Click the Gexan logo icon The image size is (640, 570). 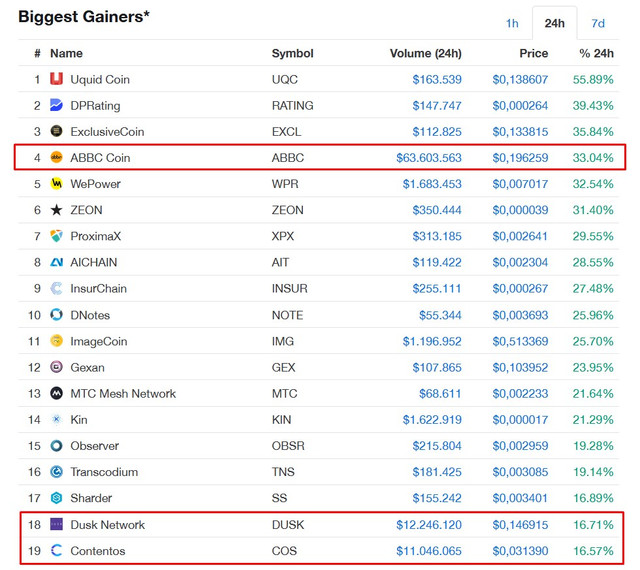[56, 367]
